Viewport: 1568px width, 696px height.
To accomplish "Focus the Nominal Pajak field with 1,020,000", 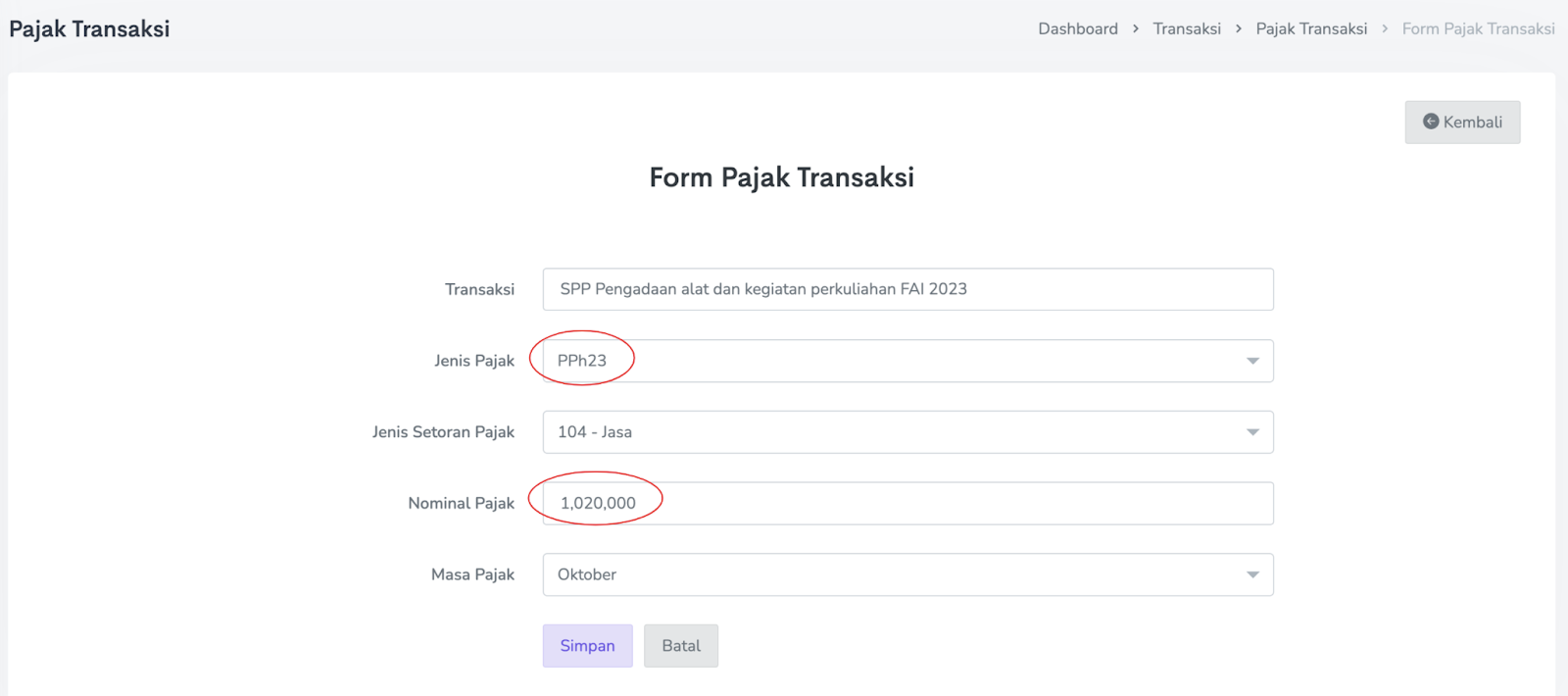I will coord(907,503).
